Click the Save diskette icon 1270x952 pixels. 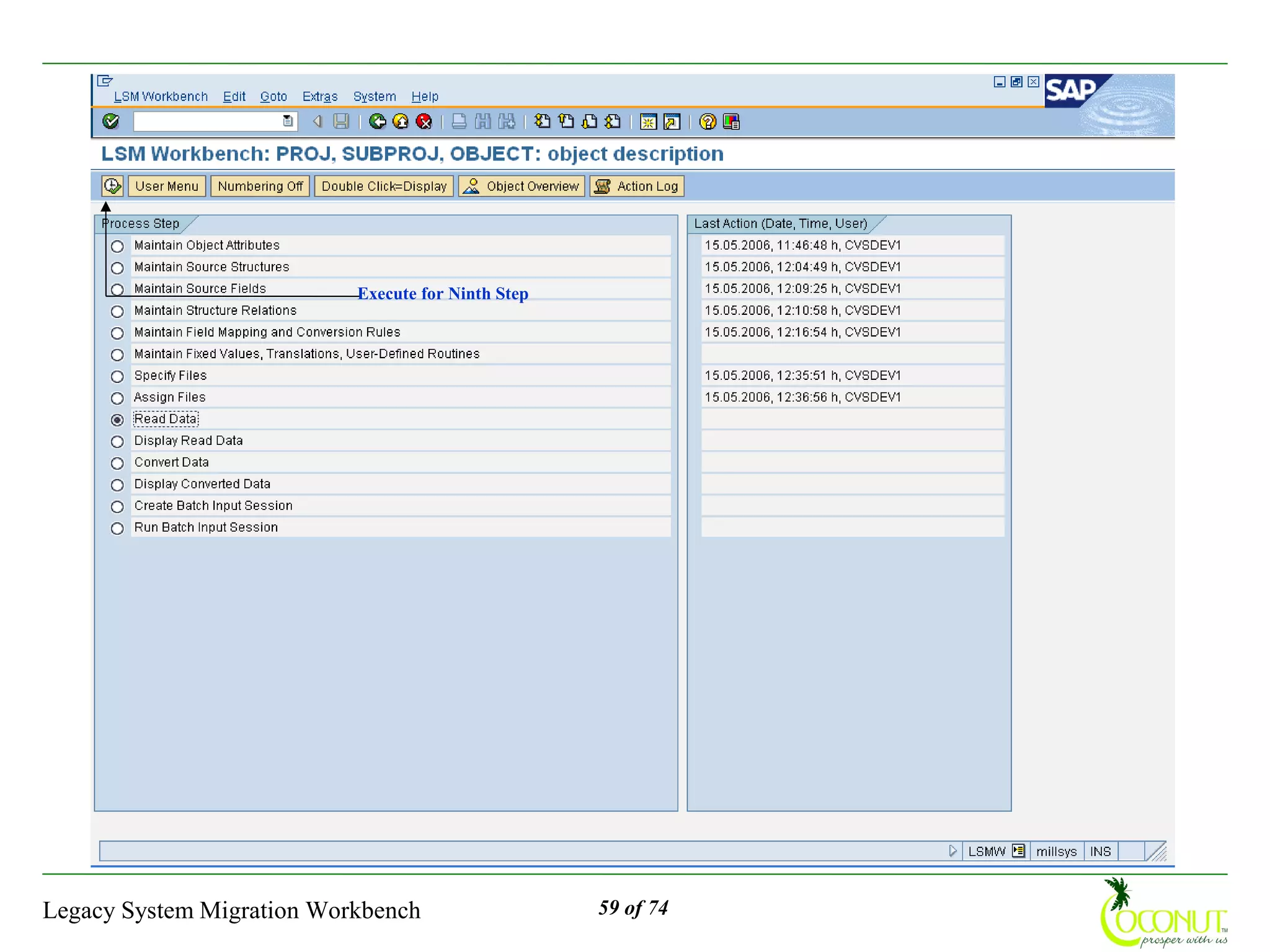[341, 121]
